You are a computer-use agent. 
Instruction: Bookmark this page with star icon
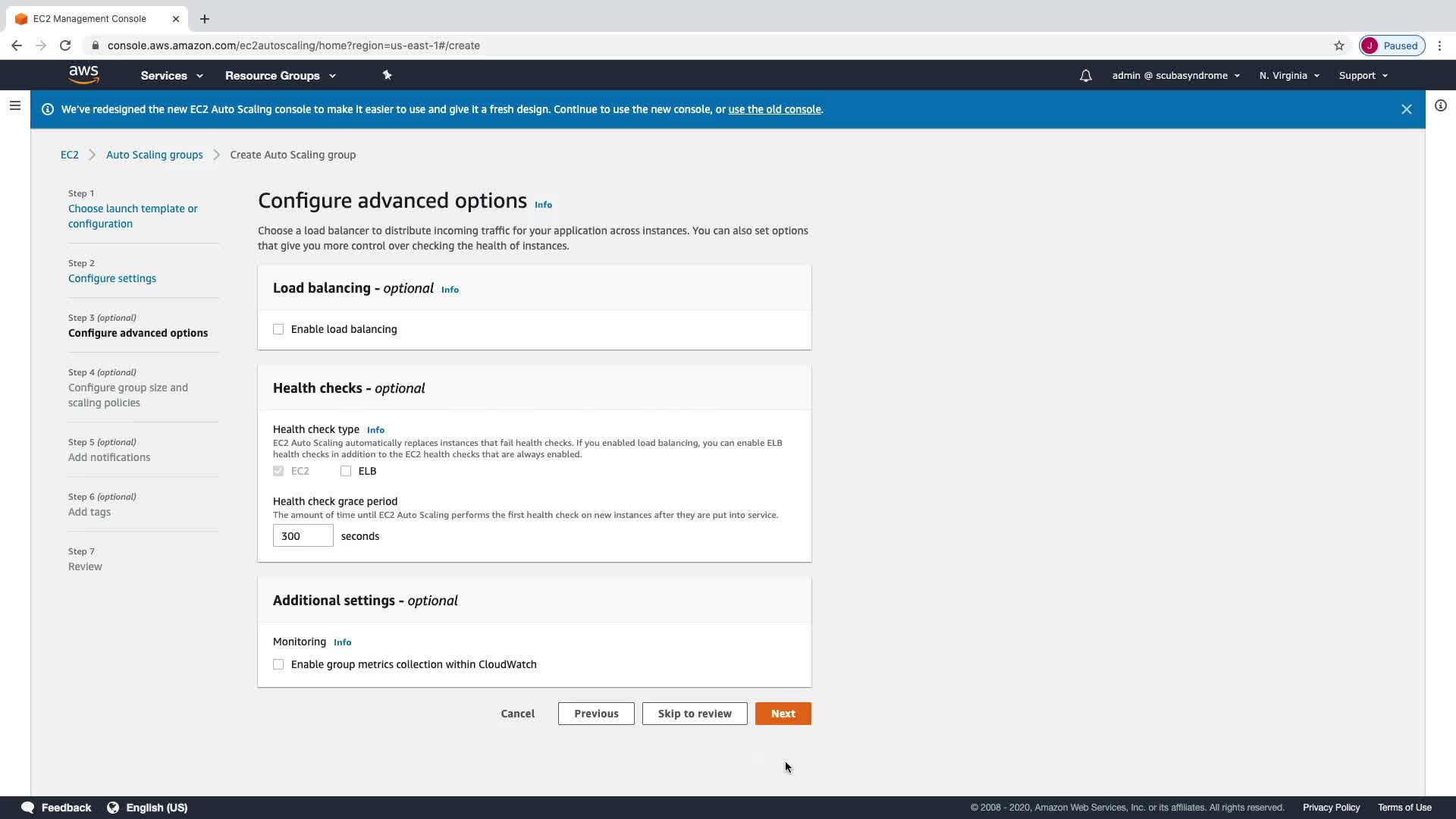pyautogui.click(x=1339, y=45)
